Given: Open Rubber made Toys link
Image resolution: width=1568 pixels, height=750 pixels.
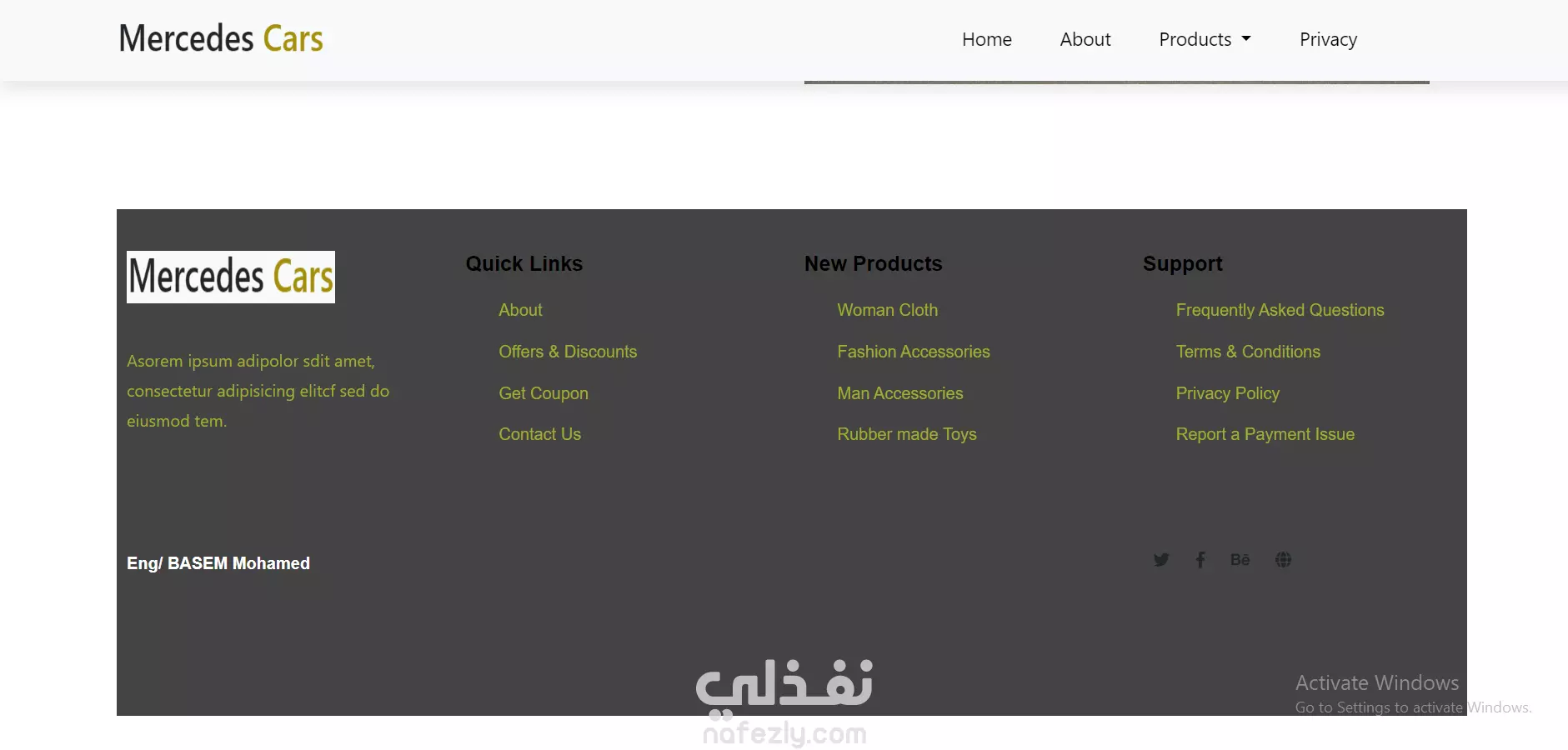Looking at the screenshot, I should click(x=906, y=434).
